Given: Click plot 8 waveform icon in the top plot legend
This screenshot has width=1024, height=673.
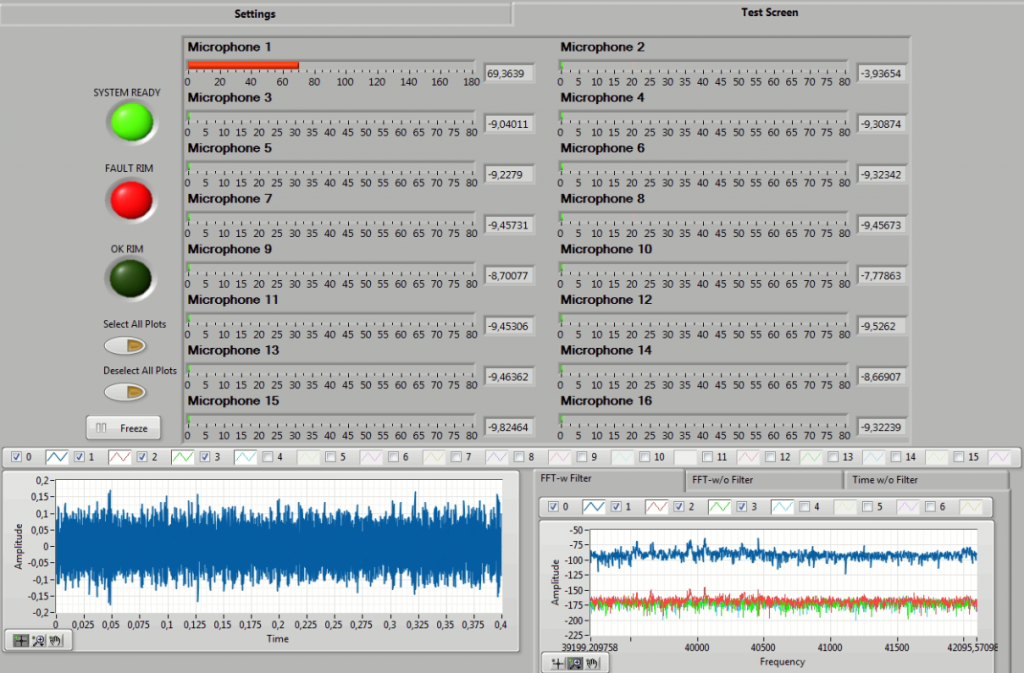Looking at the screenshot, I should point(560,457).
